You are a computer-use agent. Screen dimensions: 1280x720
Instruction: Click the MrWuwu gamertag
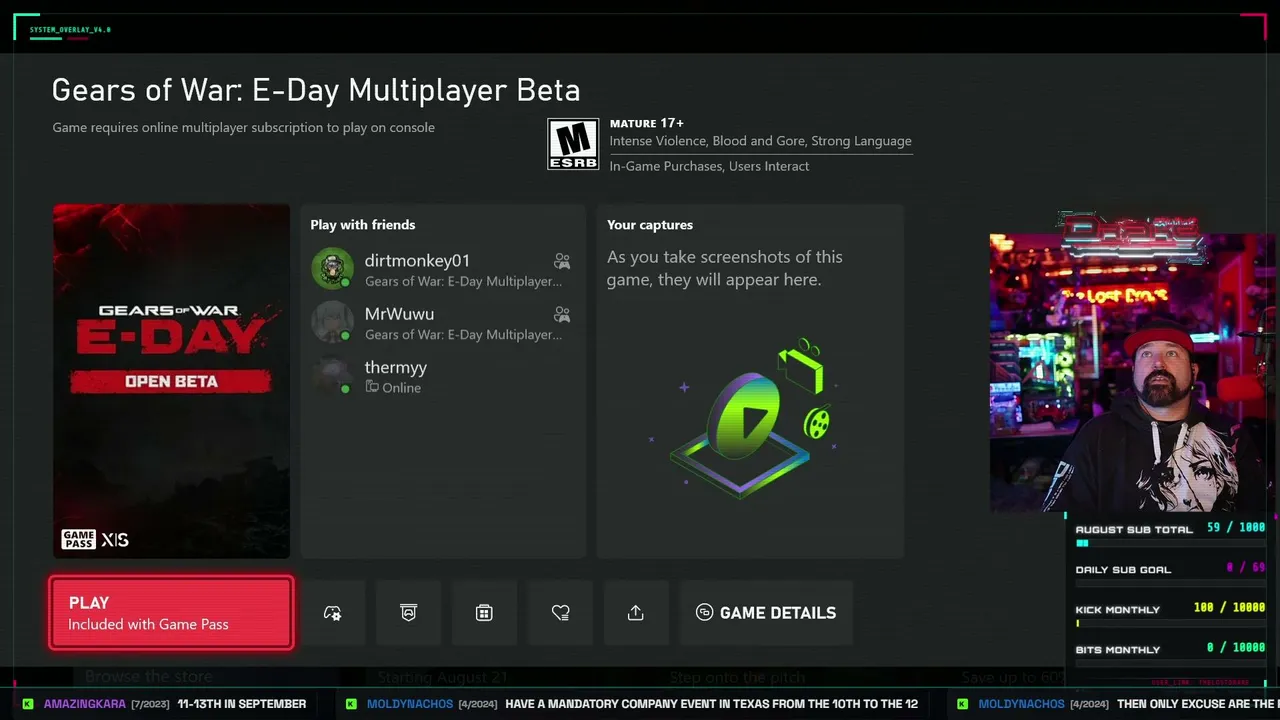point(399,314)
